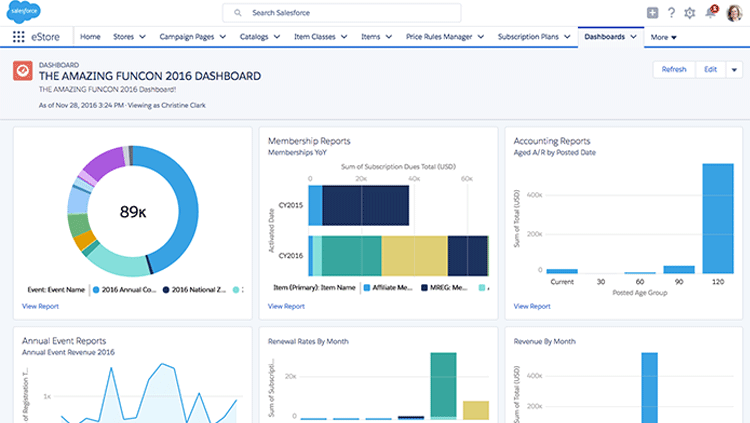Screen dimensions: 750x423
Task: Click the red dashboard icon beside title
Action: pos(22,70)
